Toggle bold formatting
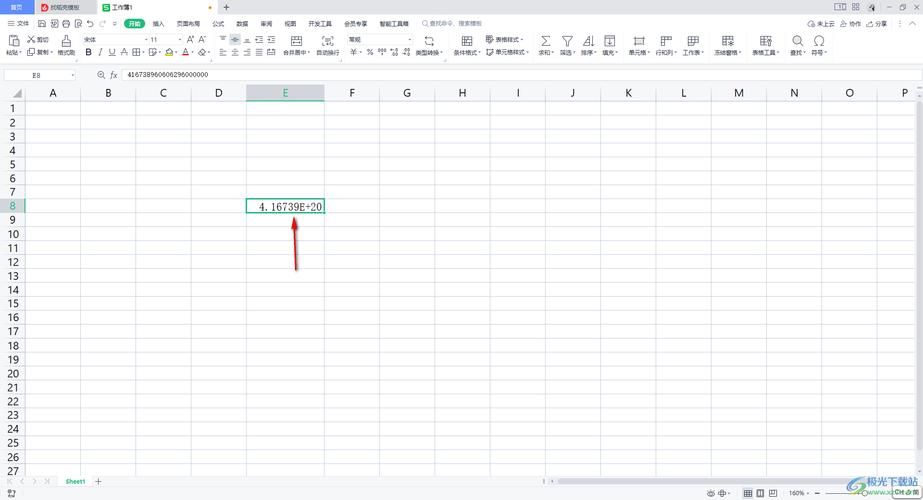Image resolution: width=923 pixels, height=500 pixels. (88, 52)
